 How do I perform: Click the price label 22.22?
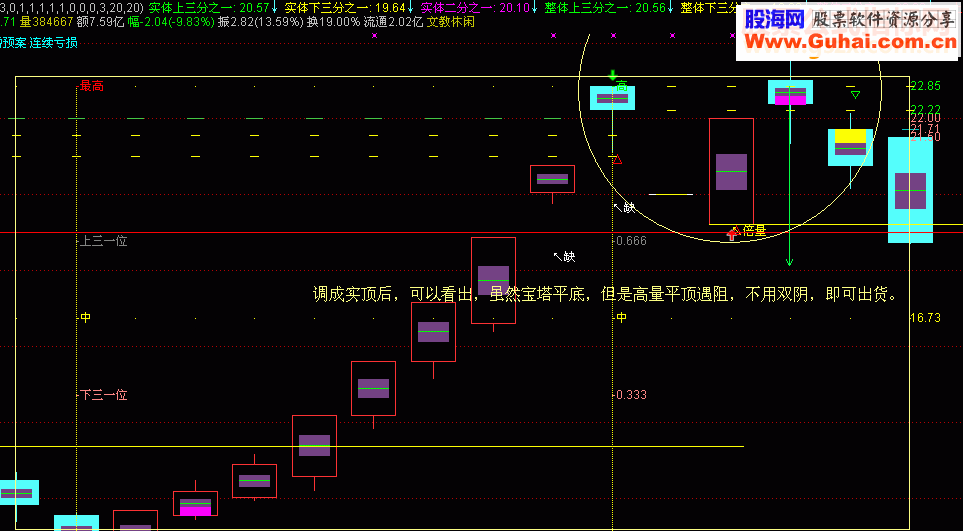click(925, 109)
